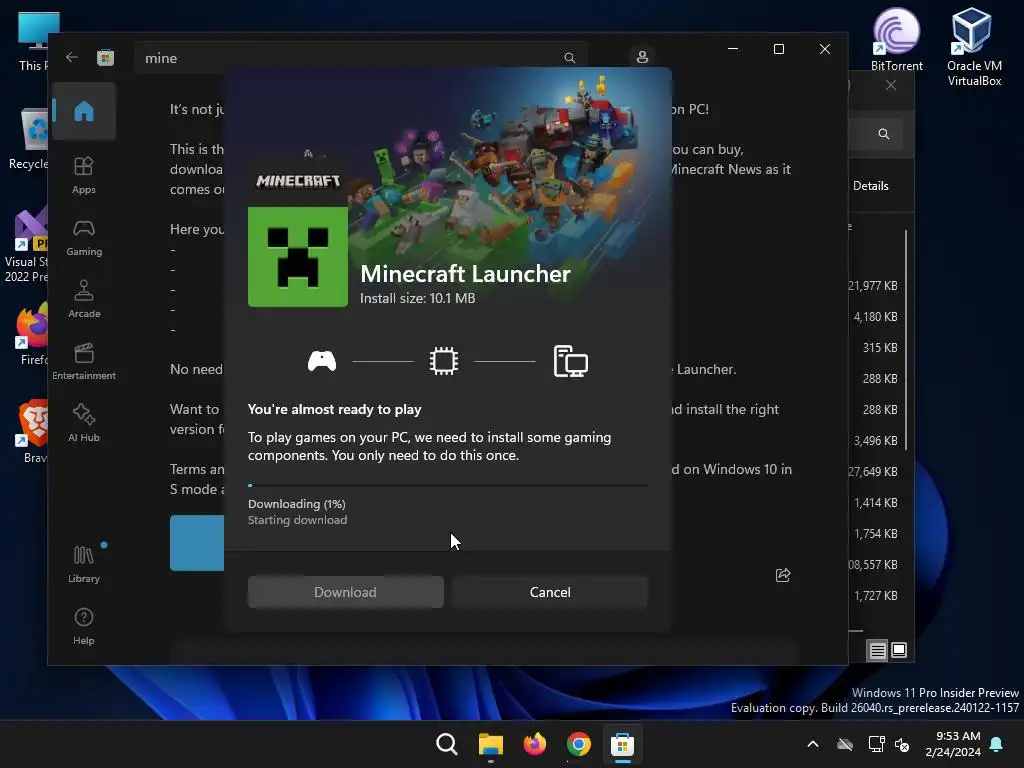The height and width of the screenshot is (768, 1024).
Task: Select the This PC desktop icon
Action: tap(34, 41)
